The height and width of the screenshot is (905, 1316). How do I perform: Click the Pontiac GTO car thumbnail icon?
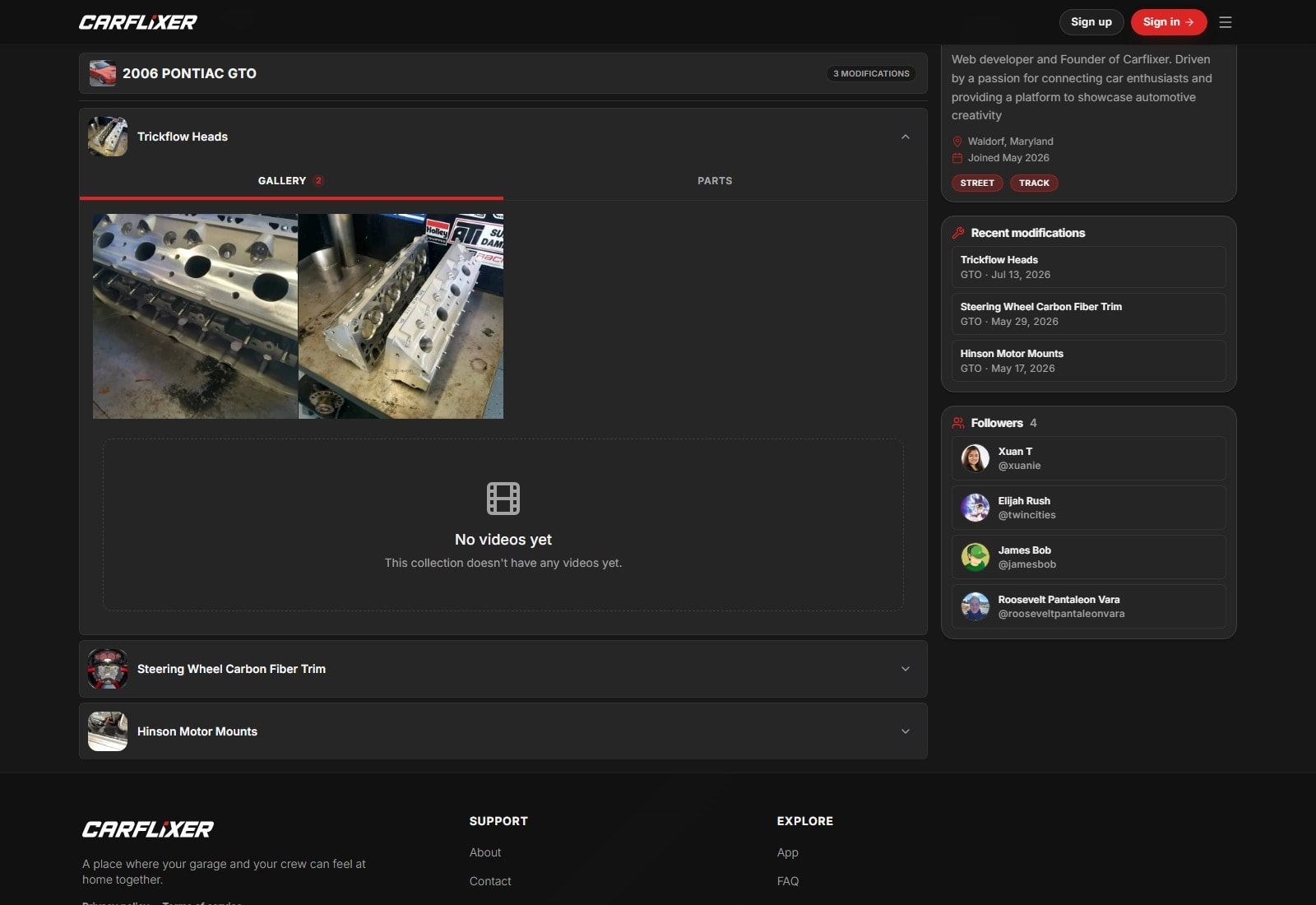coord(103,73)
